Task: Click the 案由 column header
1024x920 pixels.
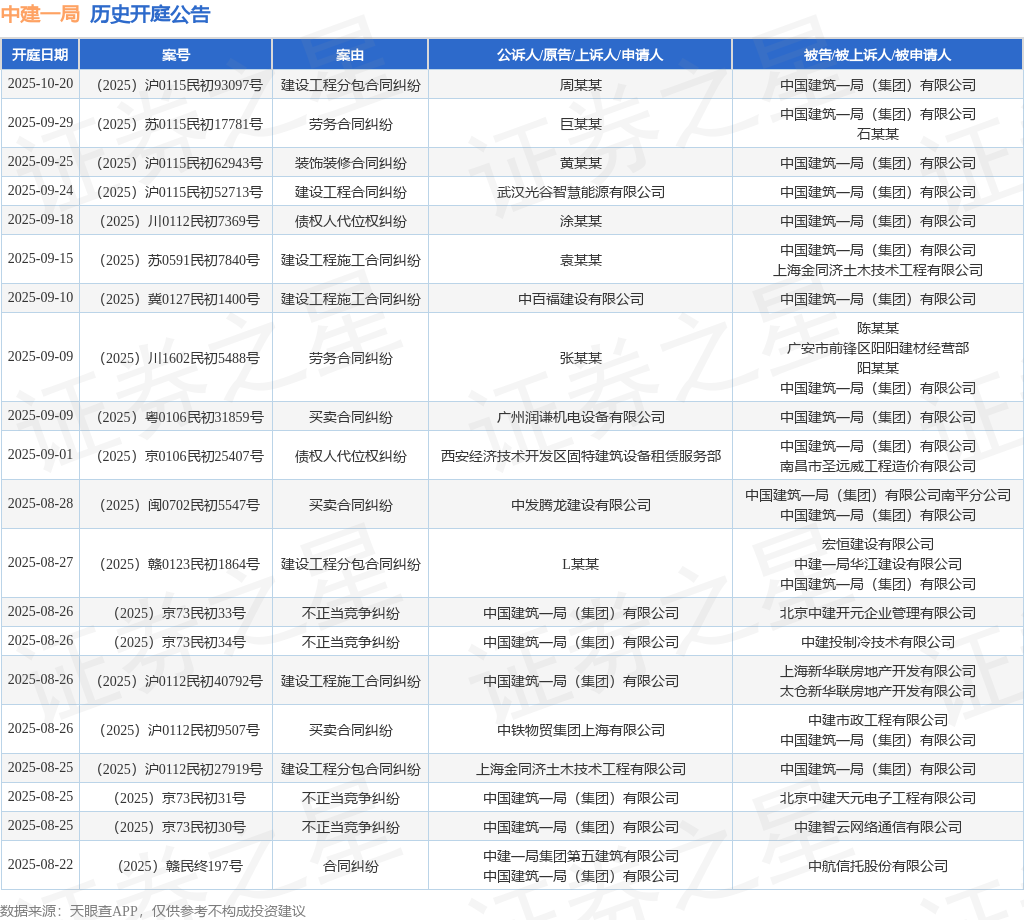Action: (x=350, y=55)
